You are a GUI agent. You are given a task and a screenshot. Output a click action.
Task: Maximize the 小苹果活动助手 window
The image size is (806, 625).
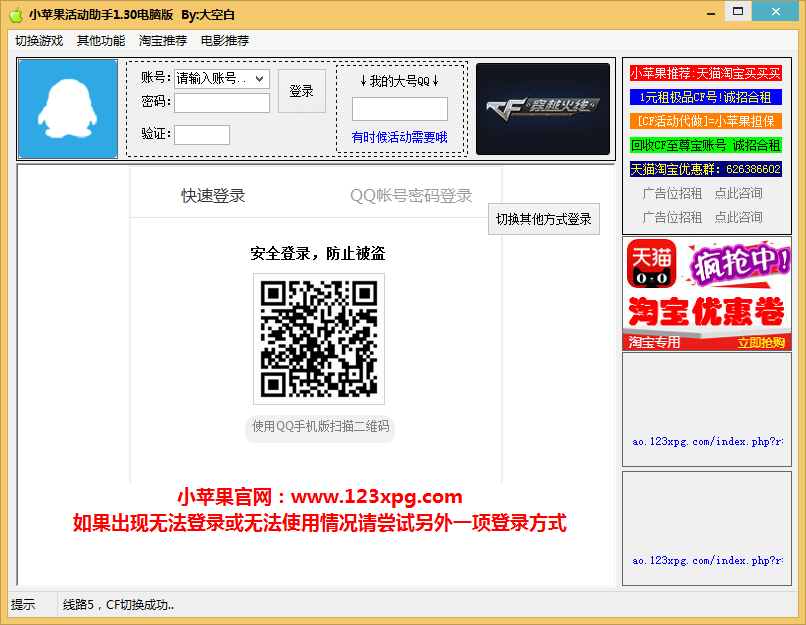point(738,11)
